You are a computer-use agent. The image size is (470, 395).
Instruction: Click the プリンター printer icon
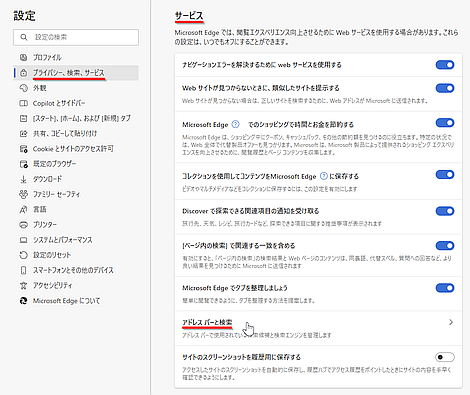tap(23, 225)
